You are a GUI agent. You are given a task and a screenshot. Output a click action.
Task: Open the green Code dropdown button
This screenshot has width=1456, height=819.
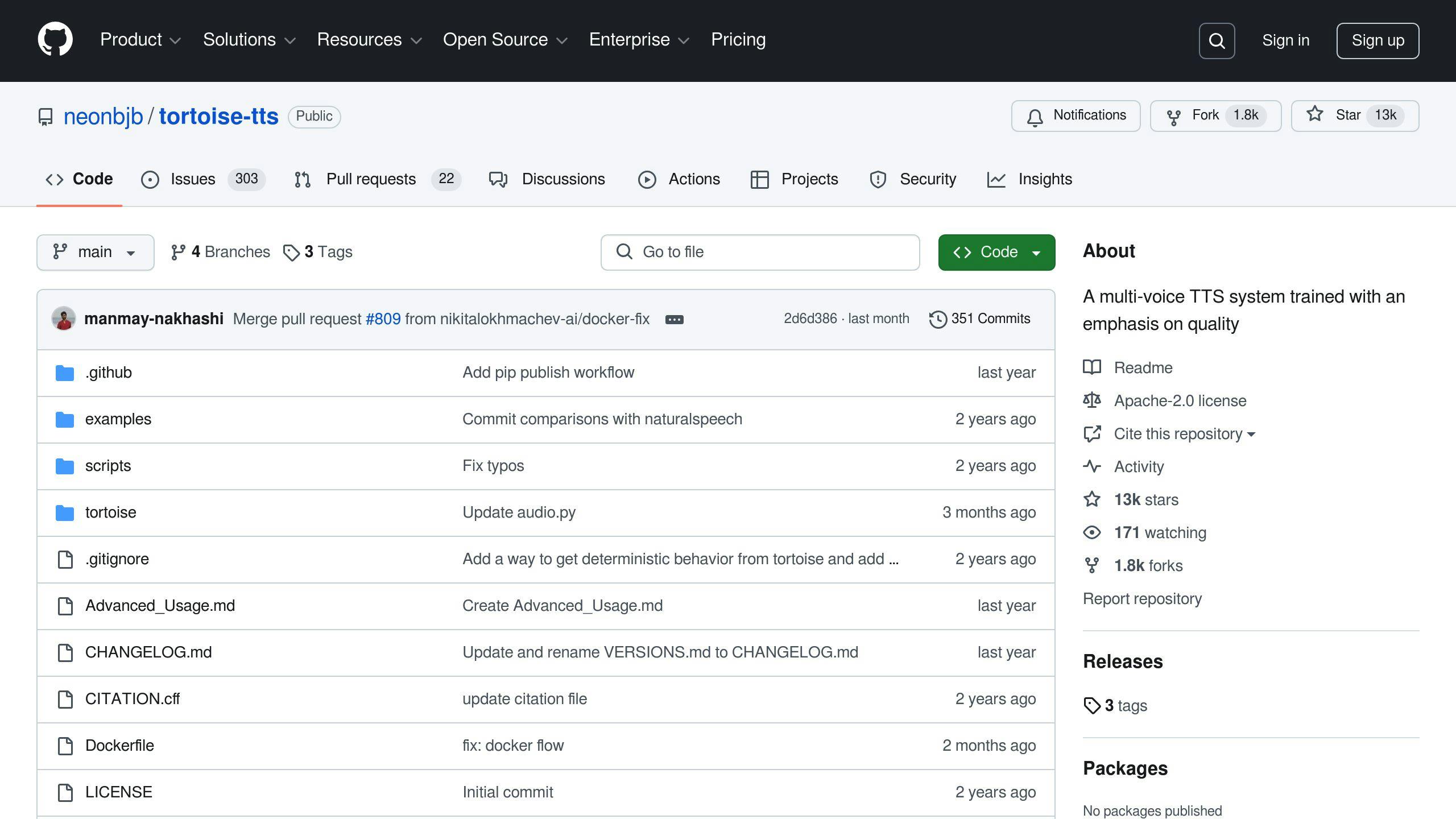pyautogui.click(x=996, y=253)
